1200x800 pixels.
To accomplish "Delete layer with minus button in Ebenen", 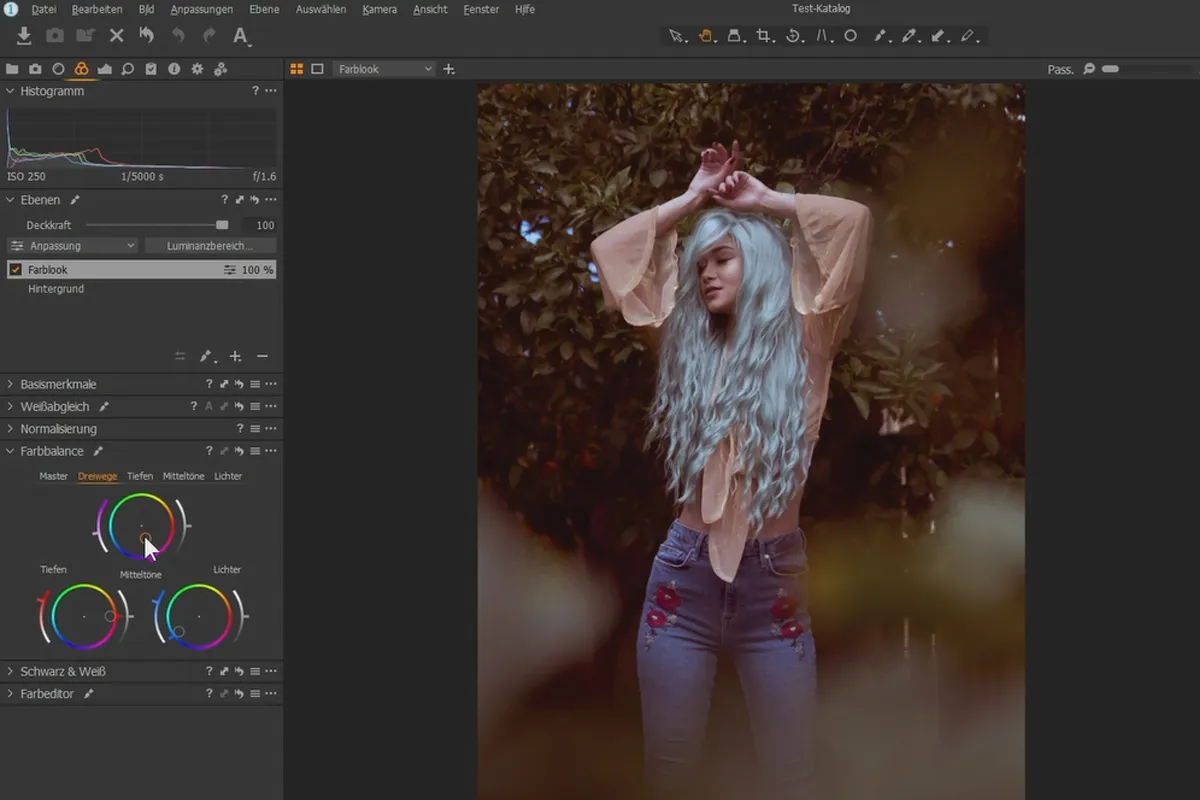I will (262, 356).
